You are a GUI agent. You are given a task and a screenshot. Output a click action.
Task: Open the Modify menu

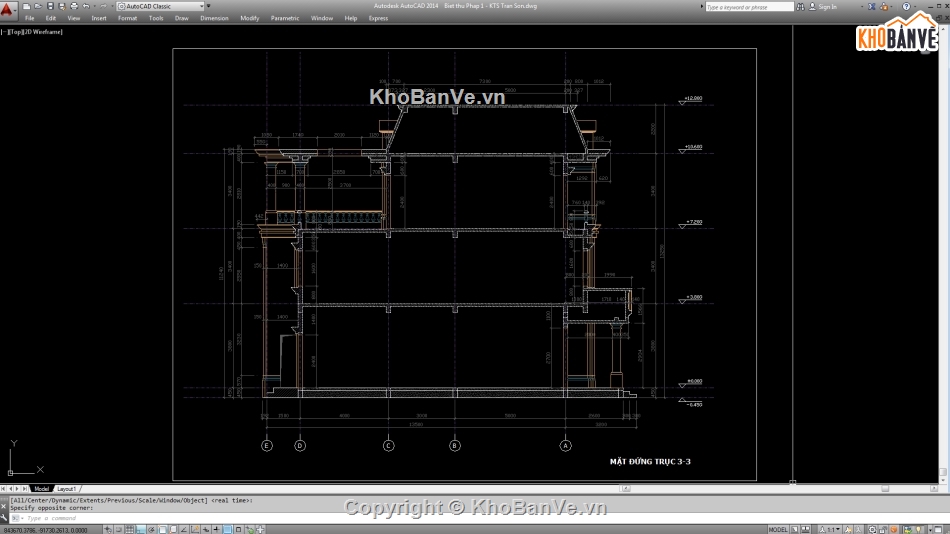point(250,18)
